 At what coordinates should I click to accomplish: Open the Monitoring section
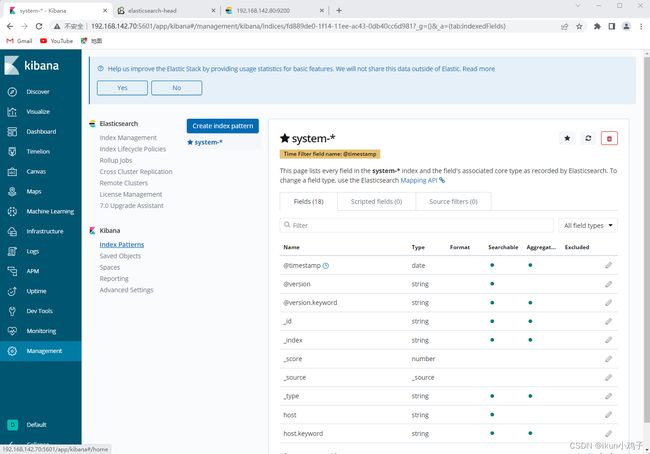click(41, 330)
